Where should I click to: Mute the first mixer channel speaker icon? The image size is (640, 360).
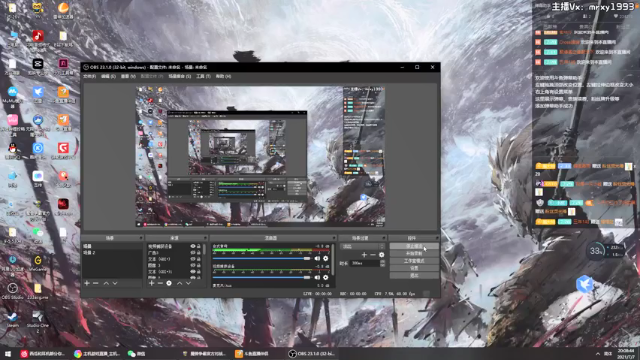coord(317,258)
